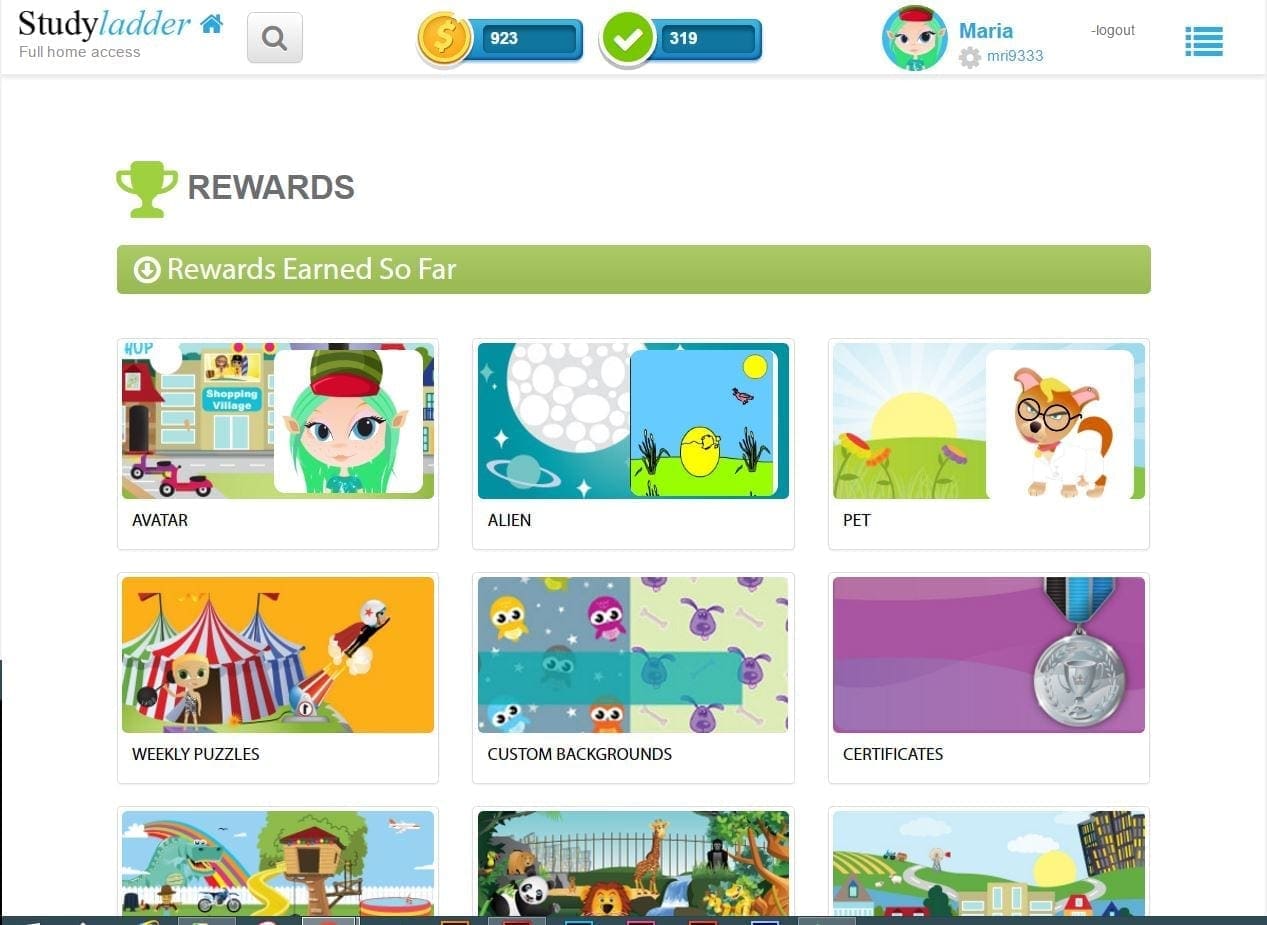Open Maria's profile name link

986,31
